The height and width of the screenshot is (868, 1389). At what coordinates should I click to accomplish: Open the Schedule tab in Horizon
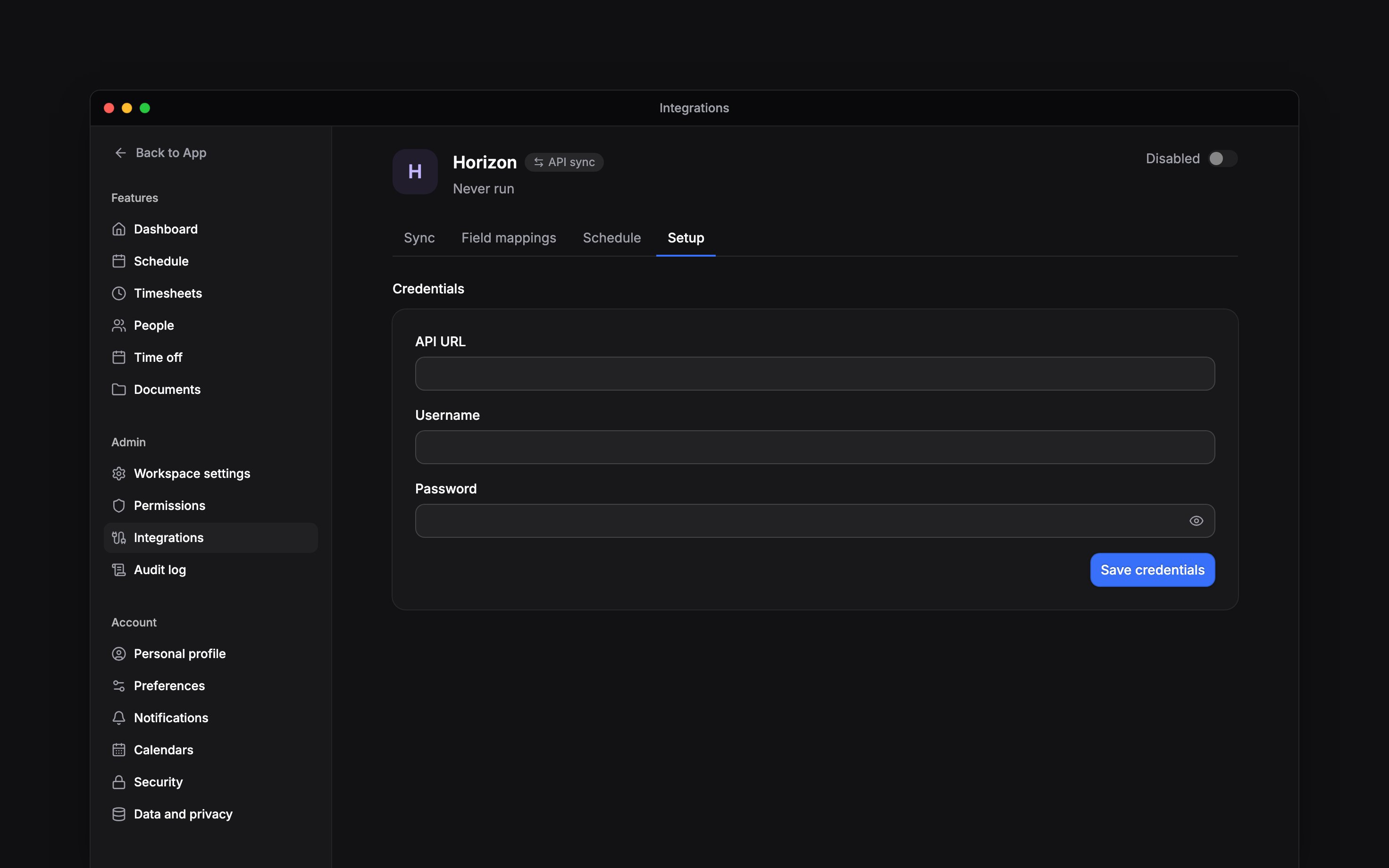(x=612, y=238)
